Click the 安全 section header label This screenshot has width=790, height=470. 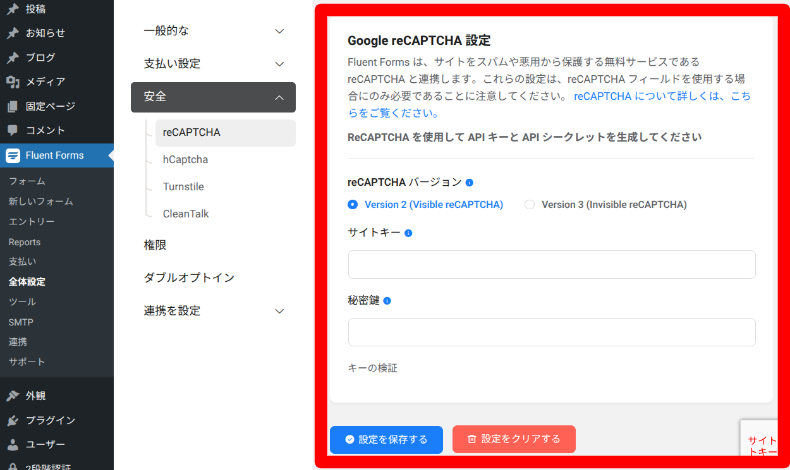[x=155, y=97]
